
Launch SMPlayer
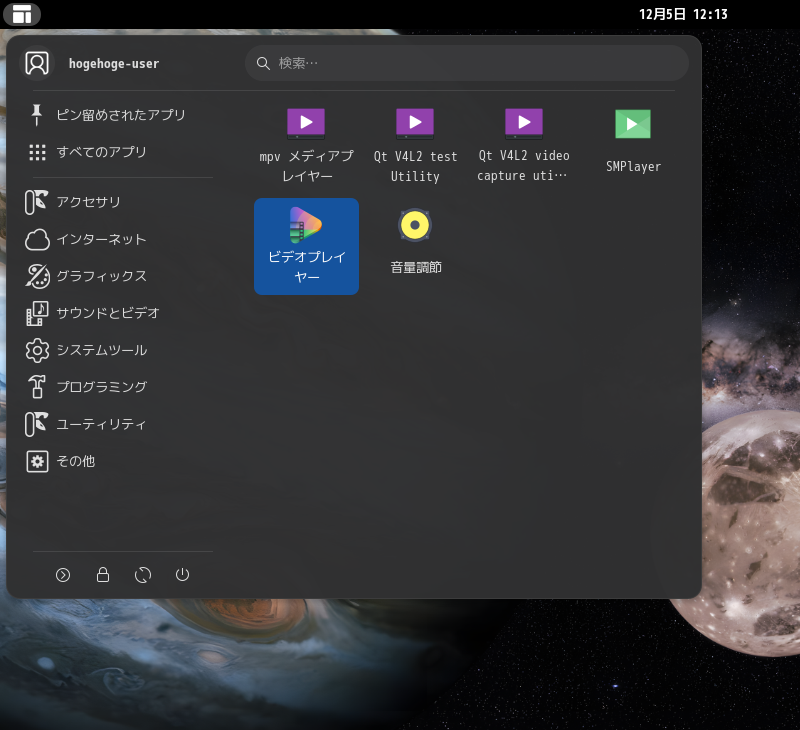[x=633, y=145]
